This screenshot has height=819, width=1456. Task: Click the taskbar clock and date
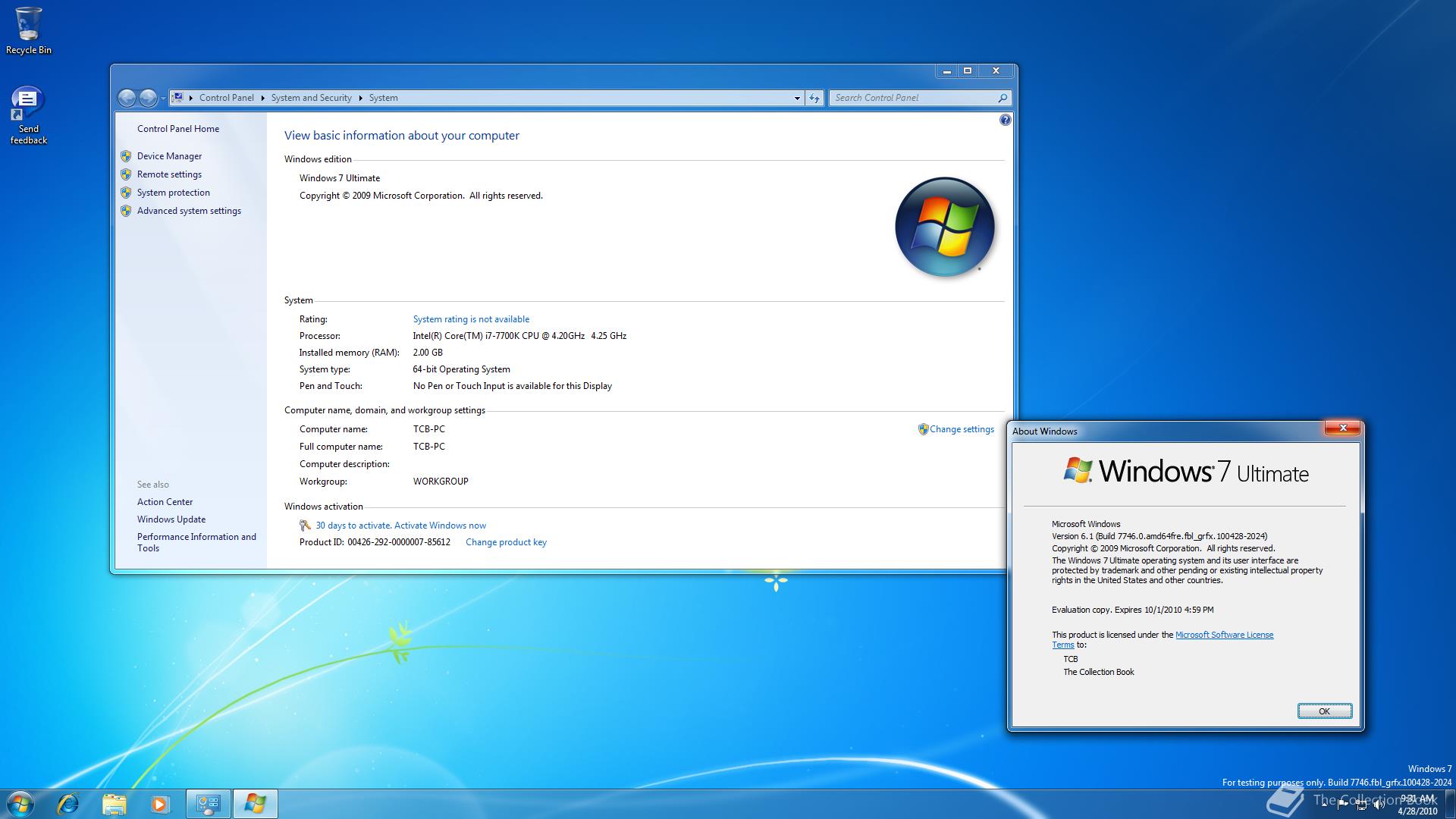(1417, 805)
